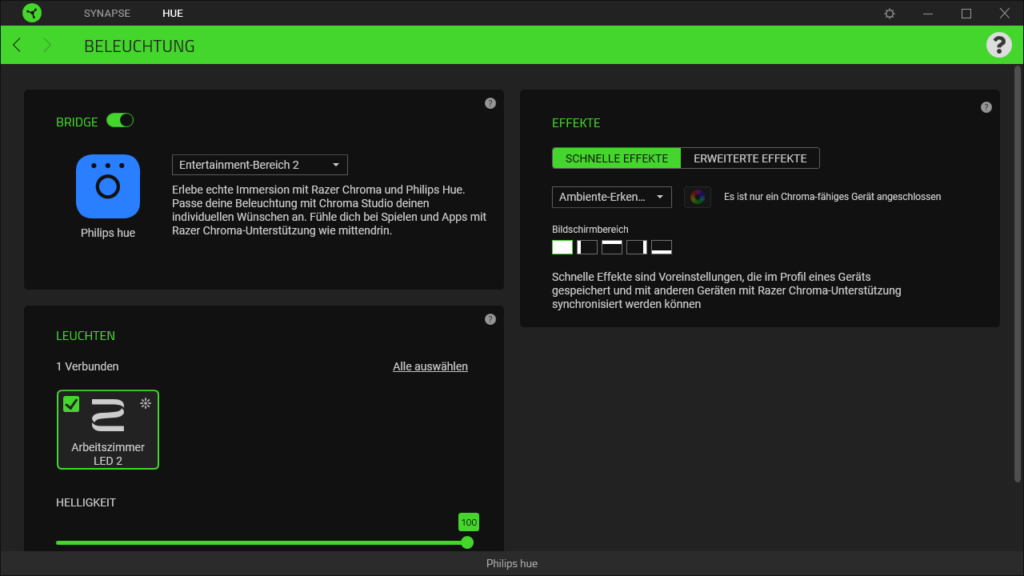Image resolution: width=1024 pixels, height=576 pixels.
Task: Switch to Erweiterte Effekte tab
Action: tap(750, 158)
